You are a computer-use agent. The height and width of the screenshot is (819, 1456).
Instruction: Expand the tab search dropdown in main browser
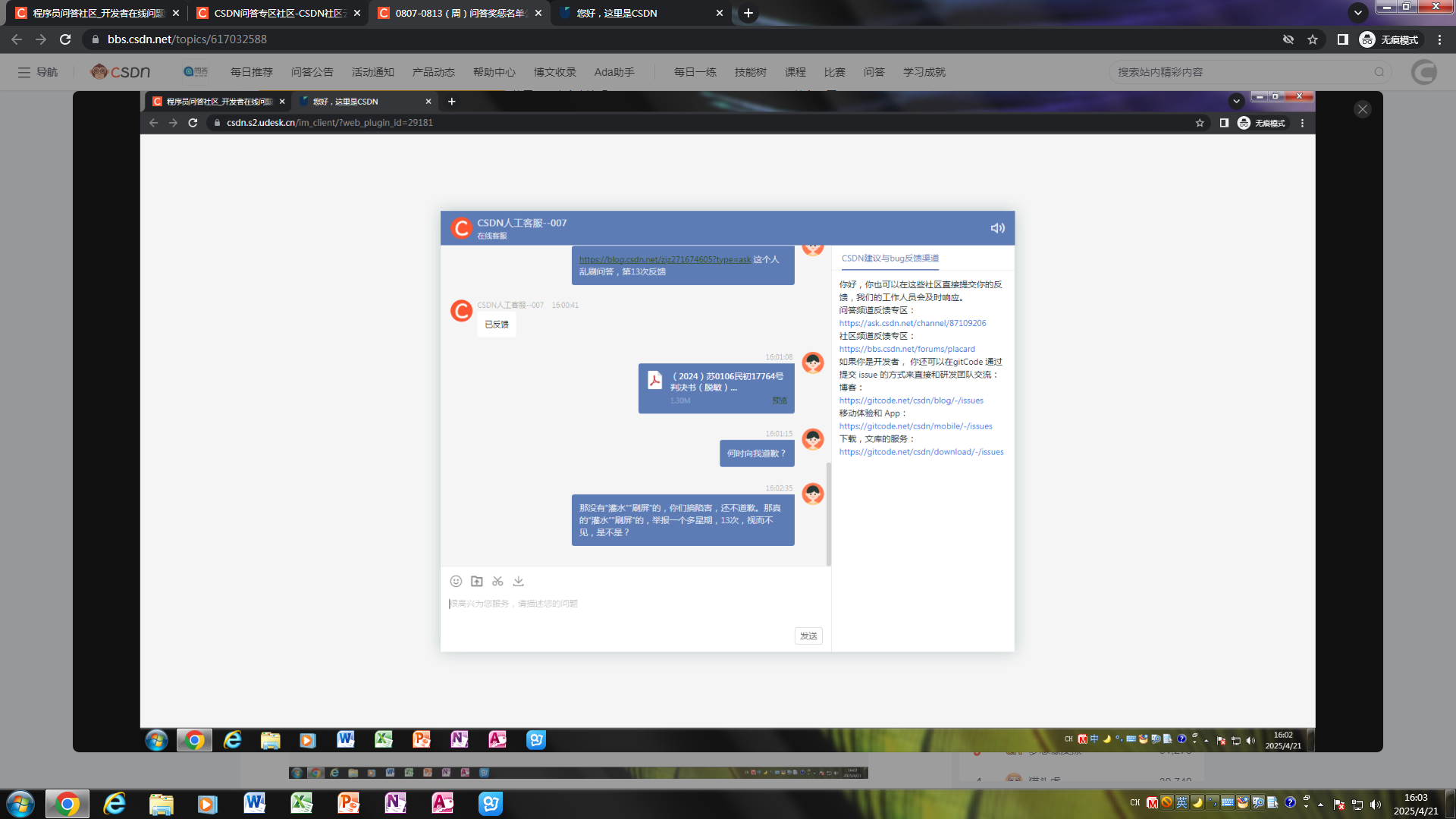pyautogui.click(x=1358, y=13)
